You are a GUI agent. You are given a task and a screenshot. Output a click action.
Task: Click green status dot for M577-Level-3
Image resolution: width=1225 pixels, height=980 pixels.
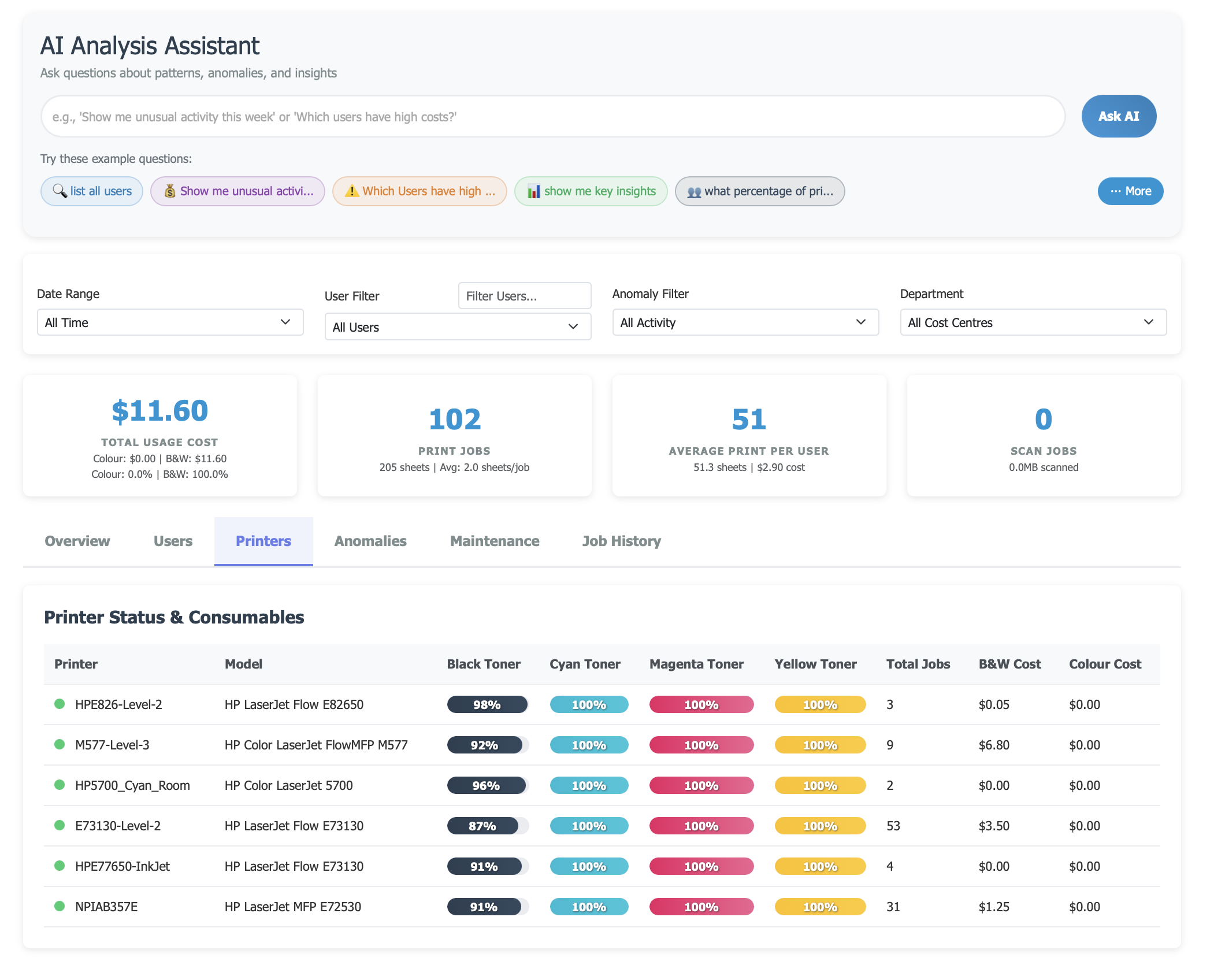(x=60, y=744)
